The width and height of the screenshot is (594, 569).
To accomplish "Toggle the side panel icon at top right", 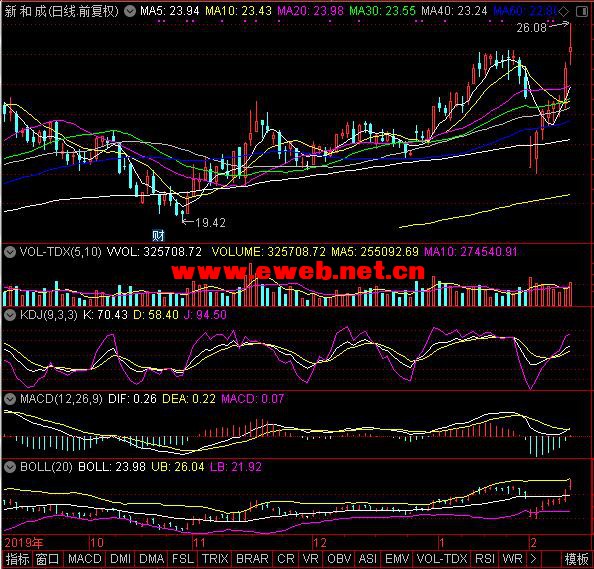I will pyautogui.click(x=581, y=12).
